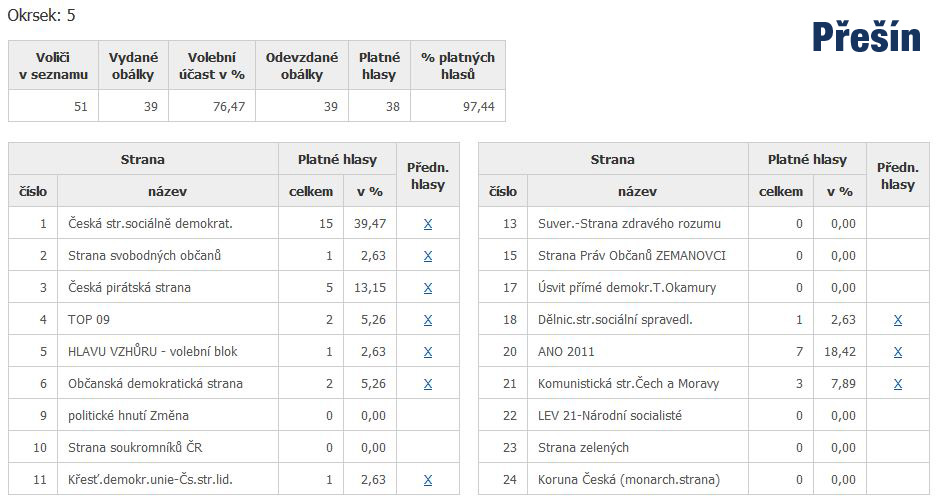Open preferential votes X for Dělnic.str.sociální spravedl.
The image size is (938, 502).
898,320
